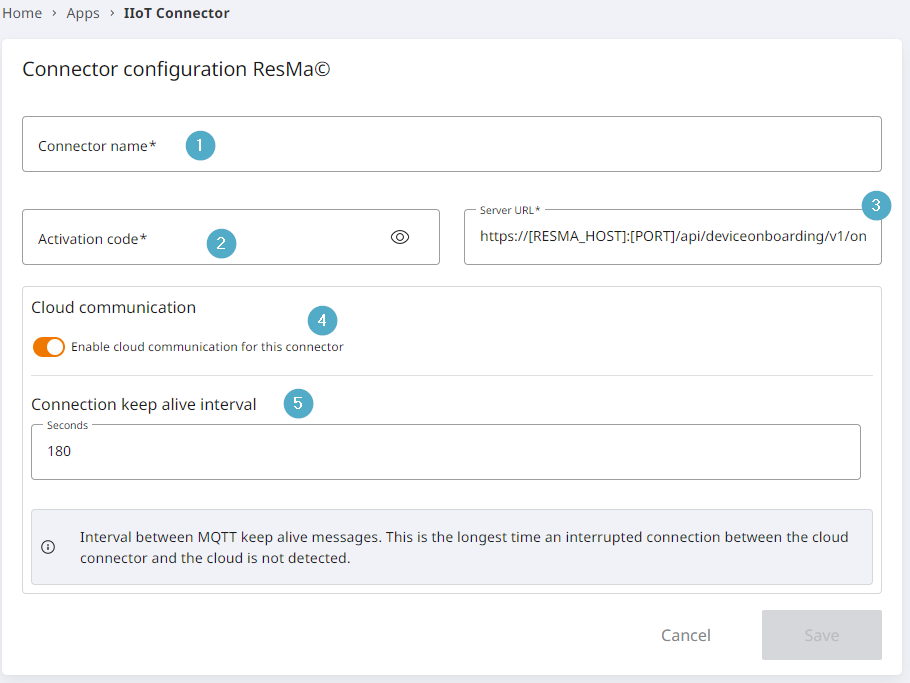
Task: Click numbered callout 4 near Cloud communication
Action: (322, 320)
